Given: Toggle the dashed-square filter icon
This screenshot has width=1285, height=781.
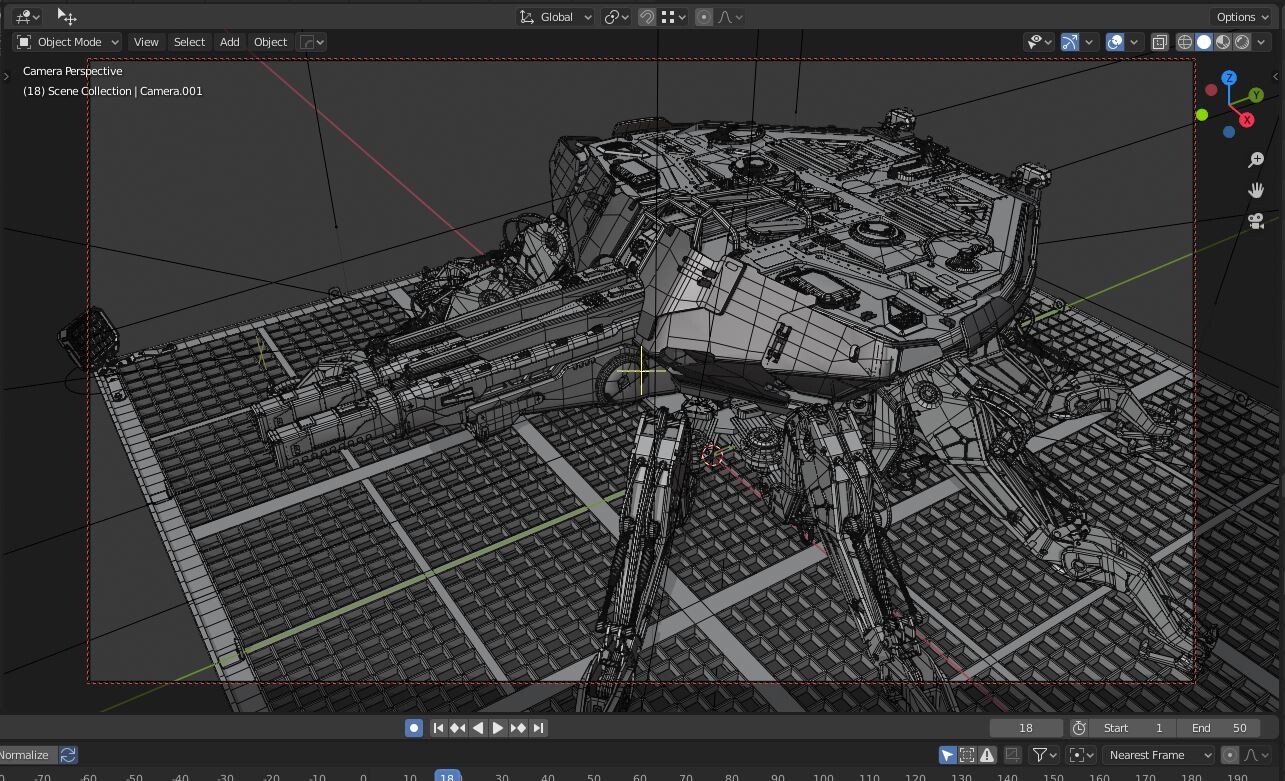Looking at the screenshot, I should pyautogui.click(x=967, y=755).
